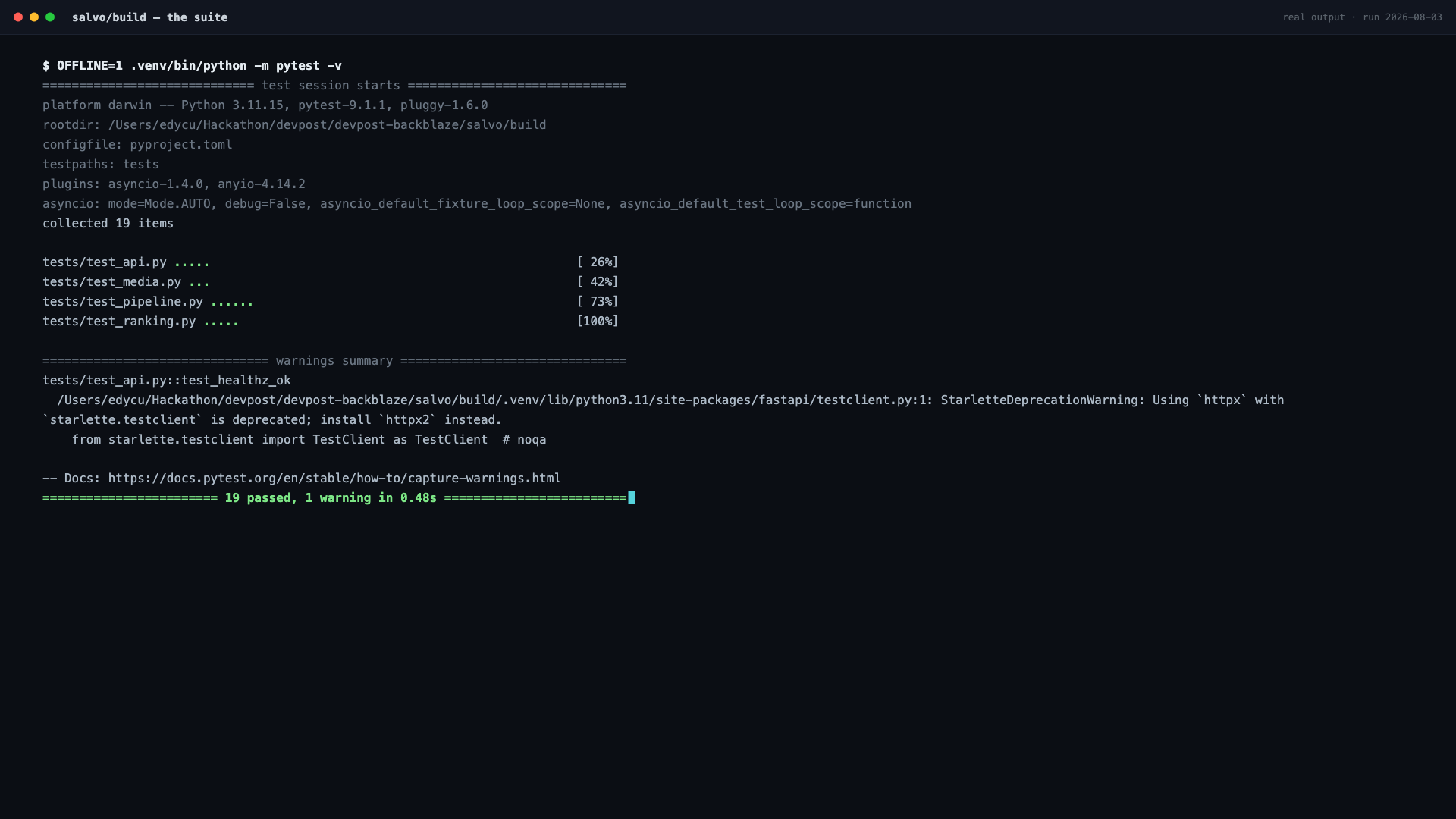Viewport: 1456px width, 819px height.
Task: Click the window title 'salvo/build — the suite'
Action: tap(149, 17)
